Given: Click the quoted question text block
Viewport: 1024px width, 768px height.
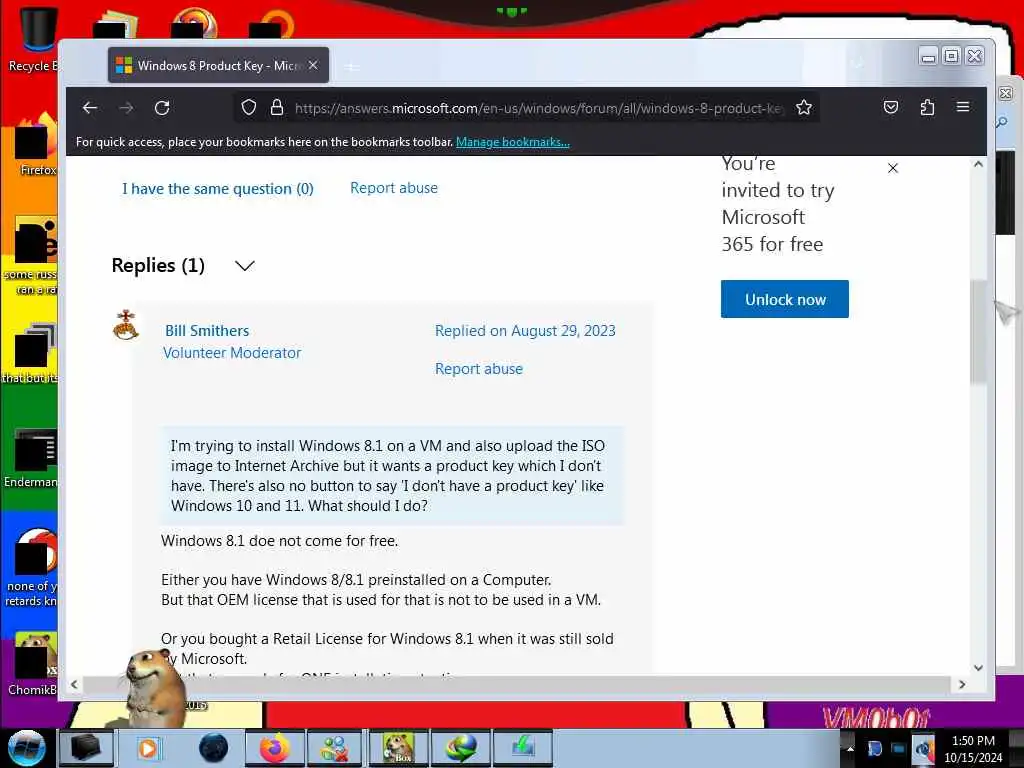Looking at the screenshot, I should click(x=392, y=475).
